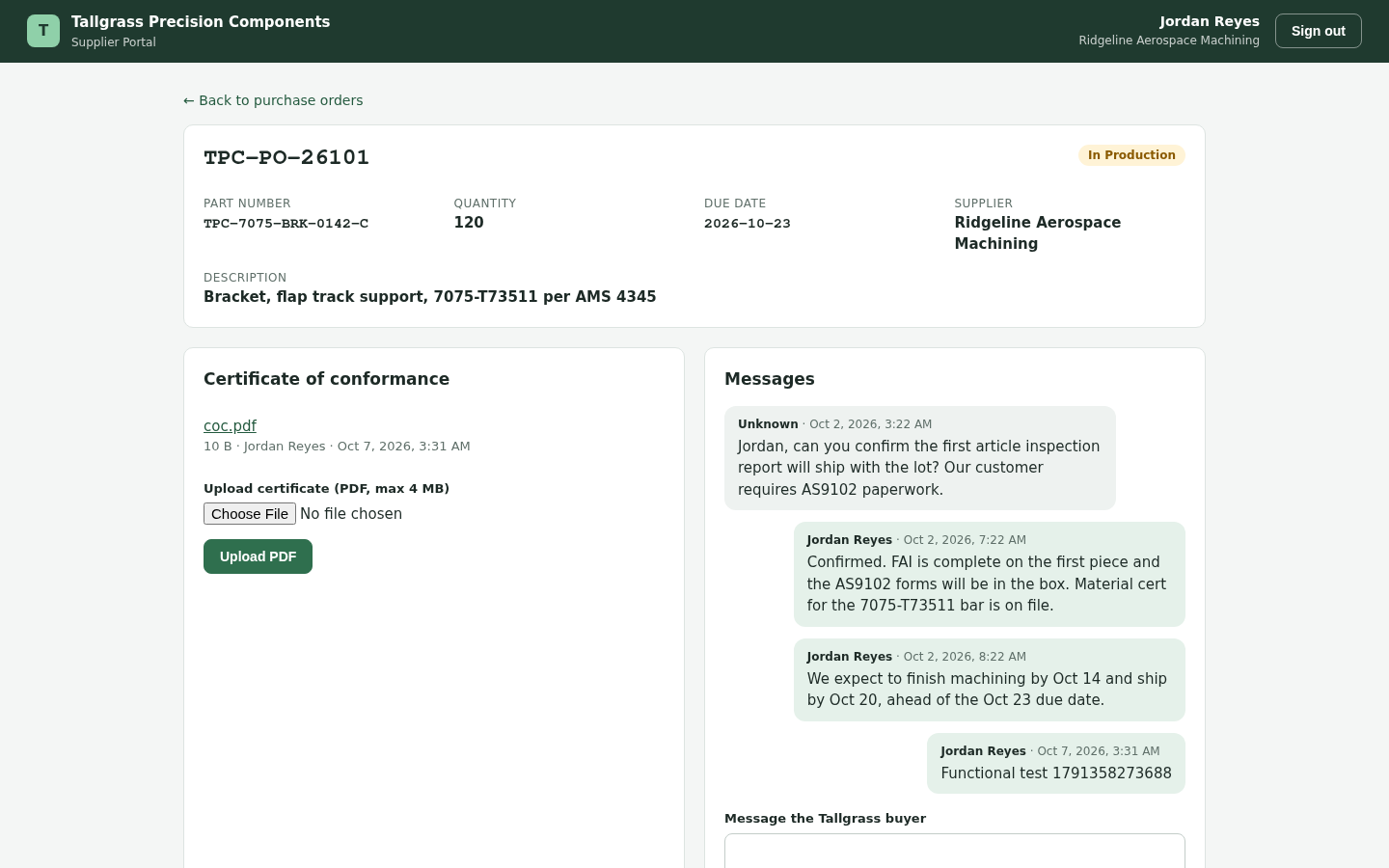Click the bracket description text

[x=430, y=297]
